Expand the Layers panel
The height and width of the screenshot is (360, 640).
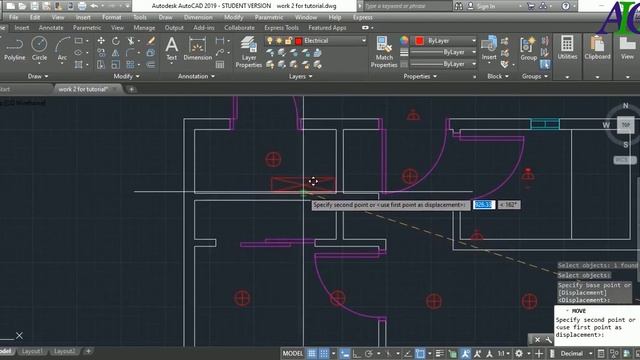301,76
